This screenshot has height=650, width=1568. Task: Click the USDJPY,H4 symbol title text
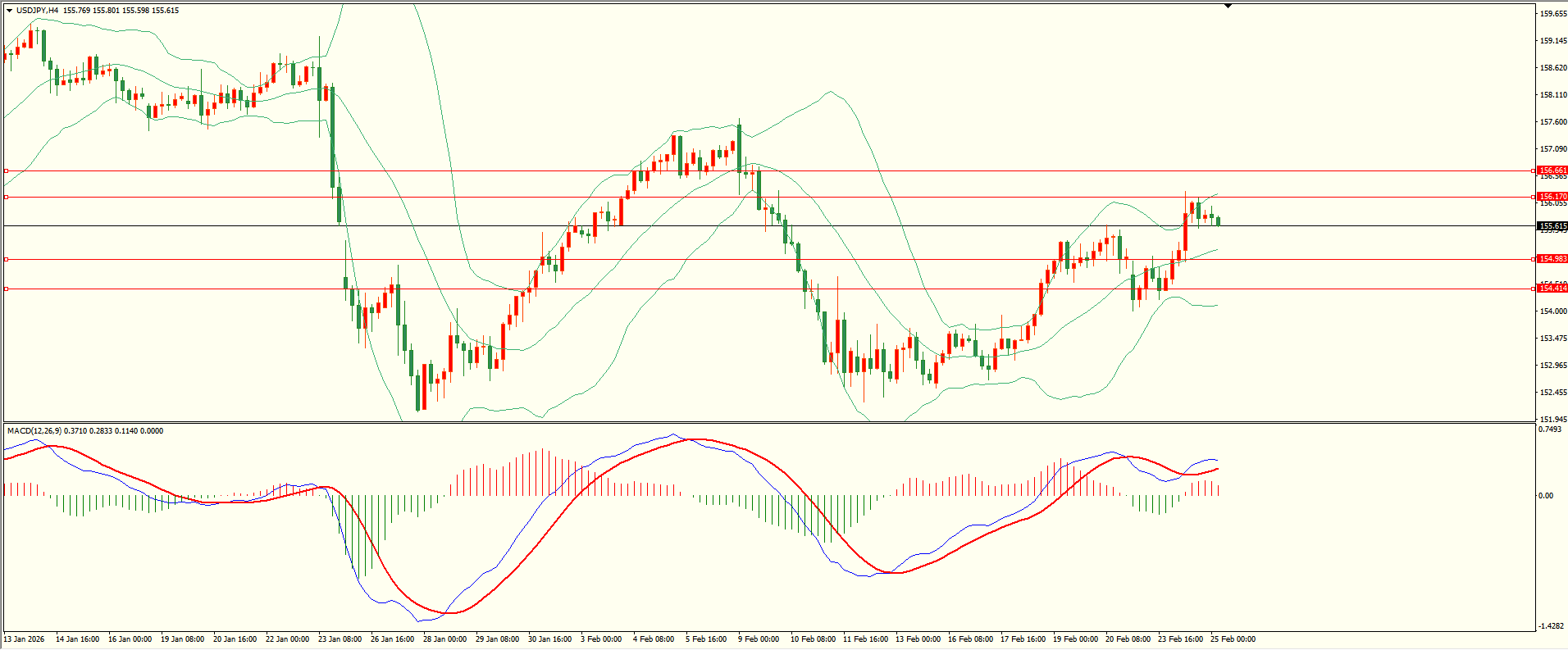coord(37,11)
